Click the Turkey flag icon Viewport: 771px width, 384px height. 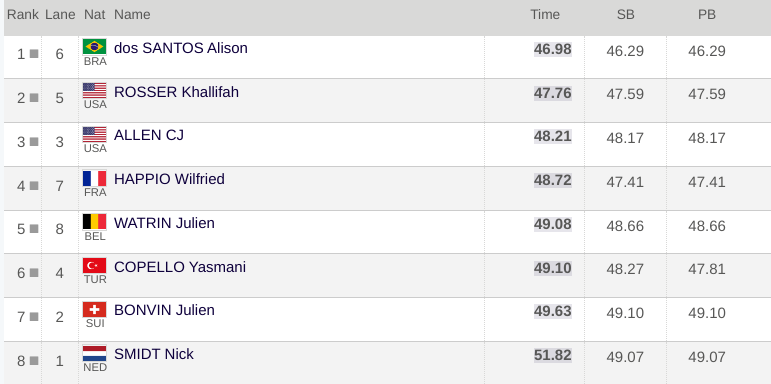(94, 266)
